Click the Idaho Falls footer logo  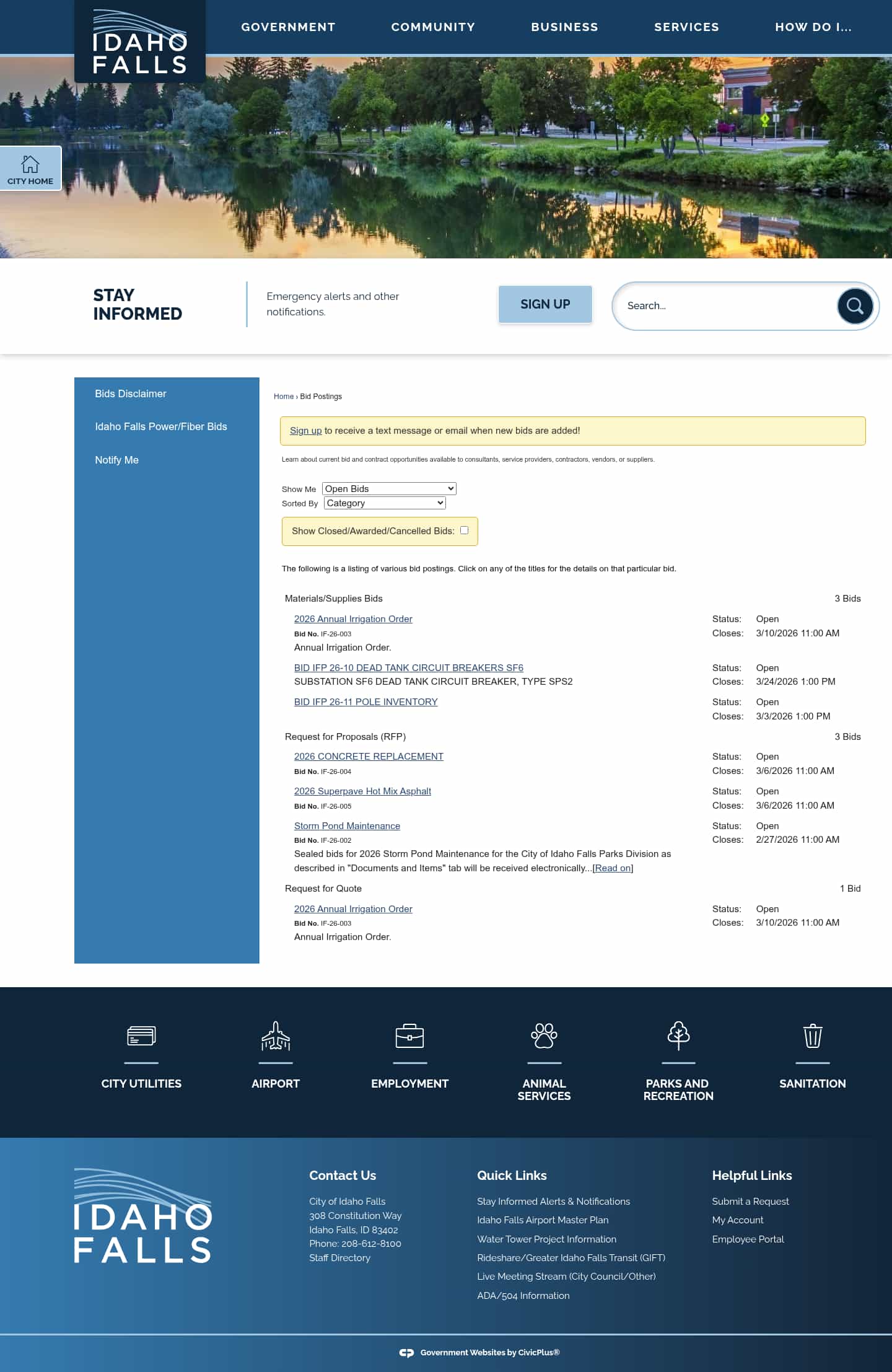tap(143, 1215)
